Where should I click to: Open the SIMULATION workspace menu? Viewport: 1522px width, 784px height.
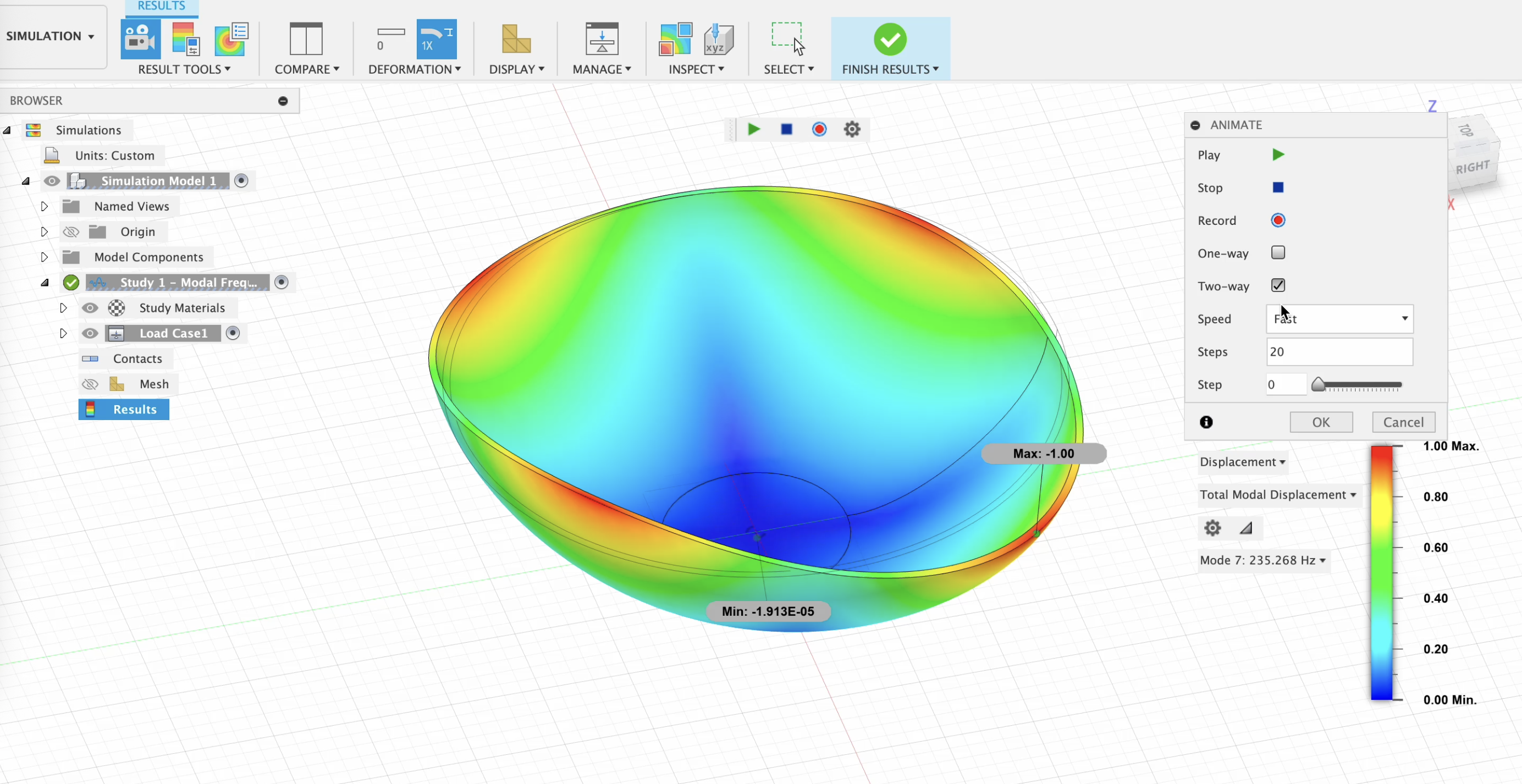(50, 36)
